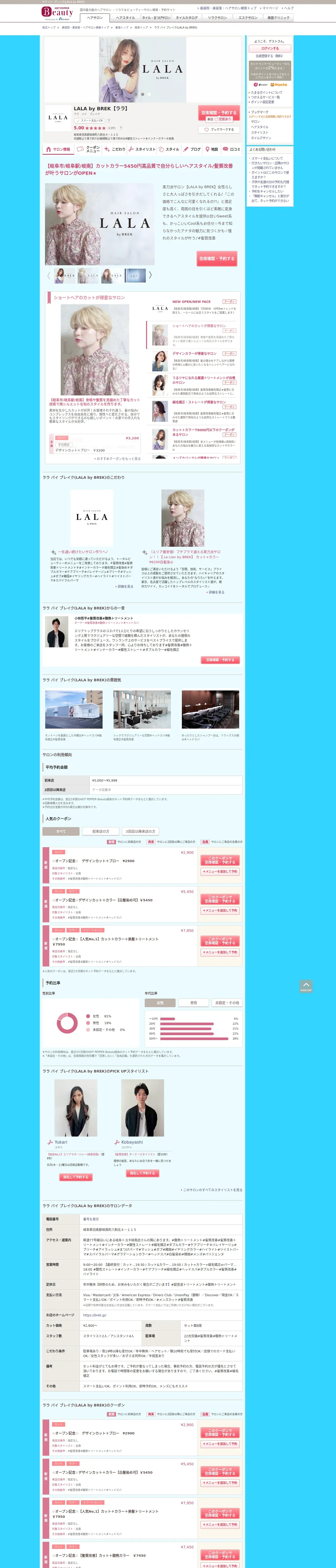The width and height of the screenshot is (336, 1568).
Task: Select the 美容クリニック navigation tab
Action: click(278, 18)
